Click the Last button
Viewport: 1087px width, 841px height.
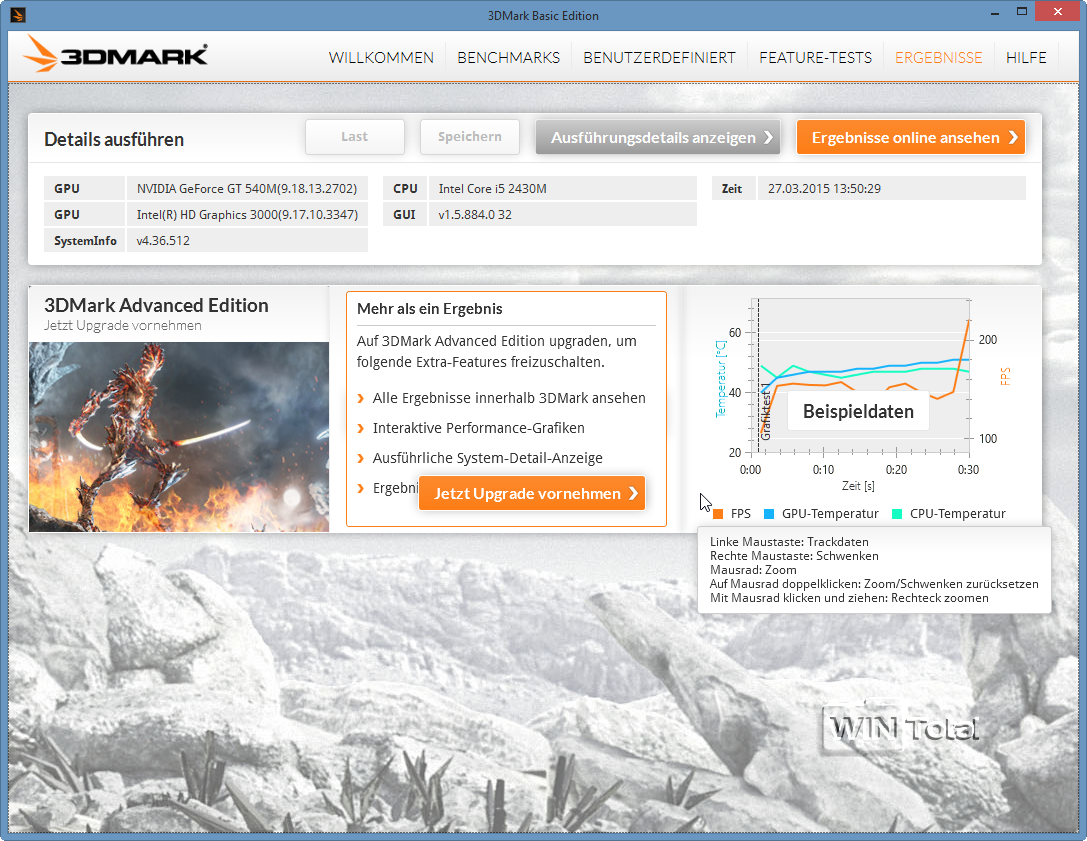pos(354,137)
